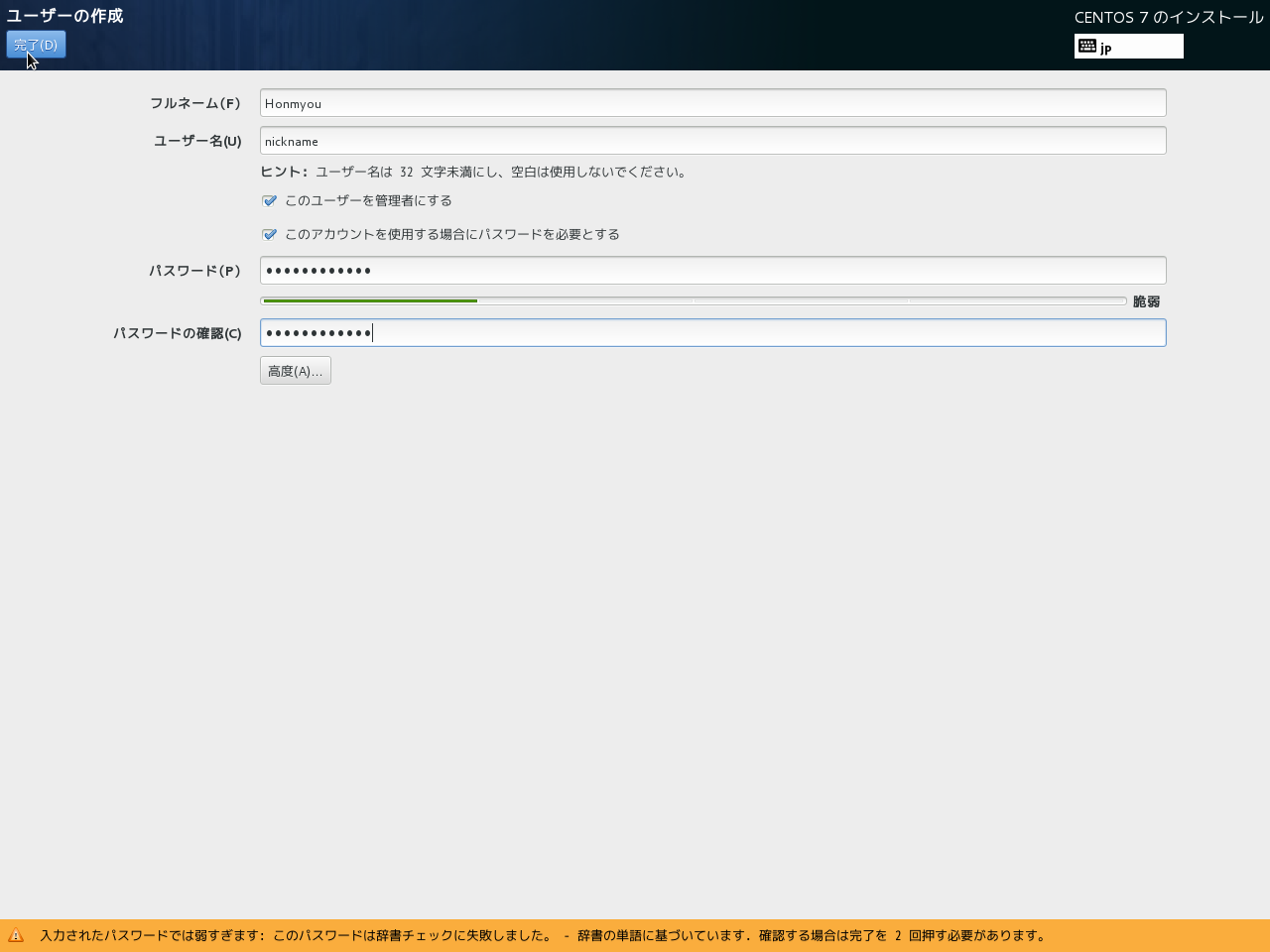The height and width of the screenshot is (952, 1270).
Task: Toggle the password-required account checkbox
Action: [x=269, y=235]
